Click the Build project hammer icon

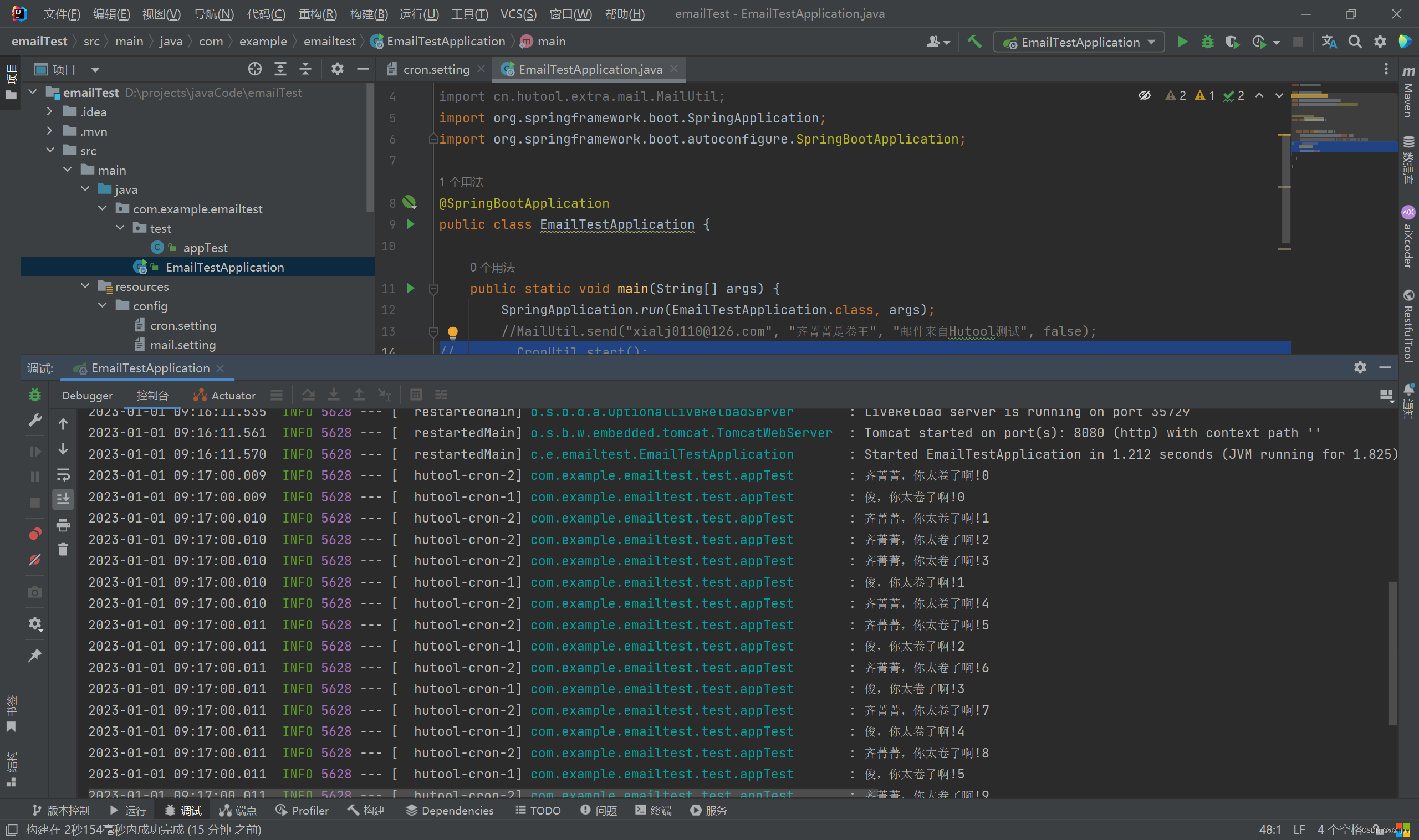974,42
